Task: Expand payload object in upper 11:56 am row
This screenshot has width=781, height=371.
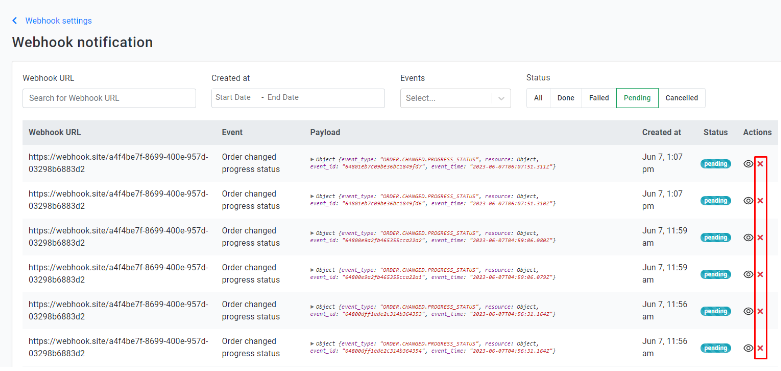Action: point(312,307)
